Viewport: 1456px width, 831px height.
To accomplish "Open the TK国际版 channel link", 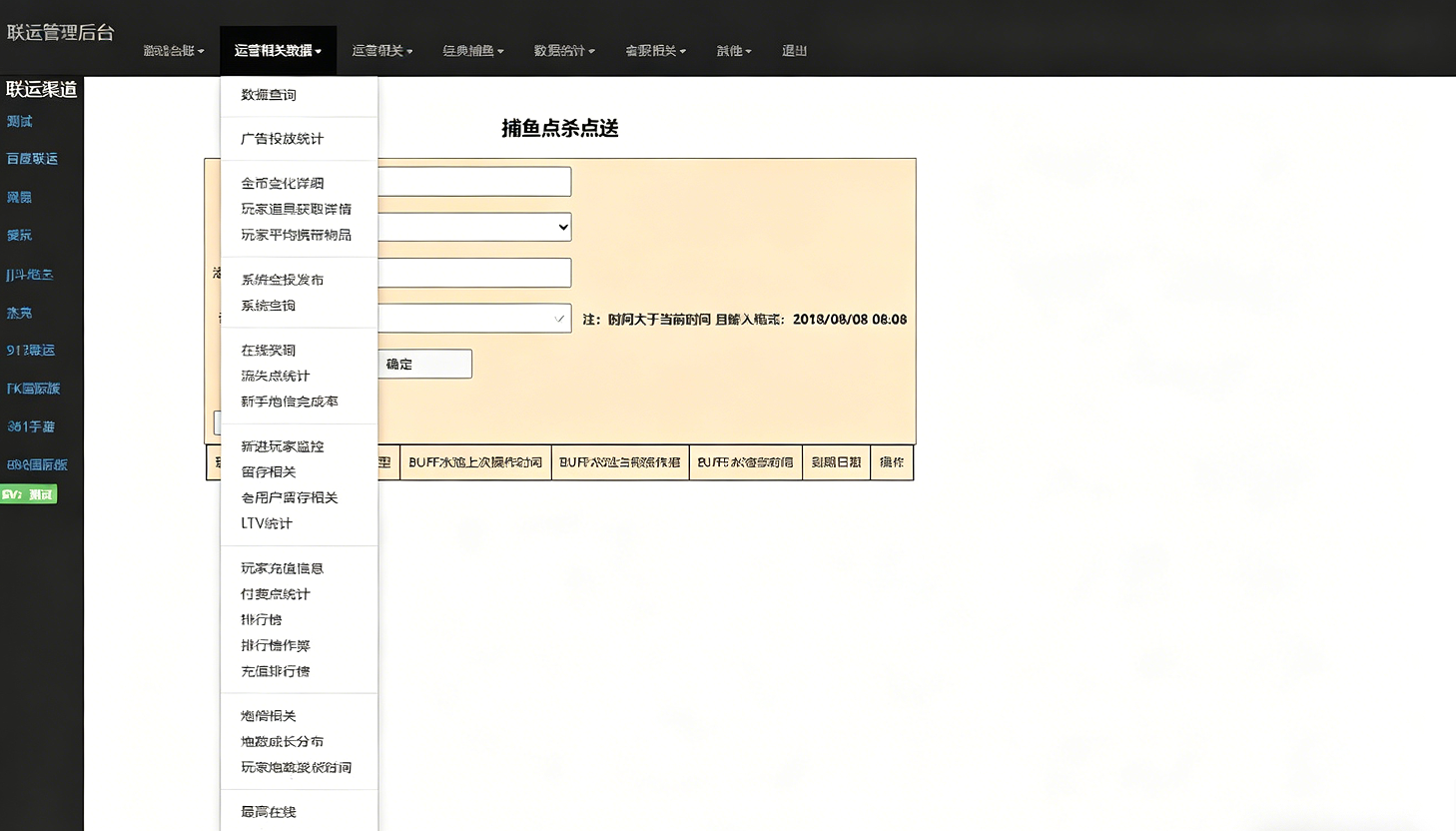I will coord(35,388).
